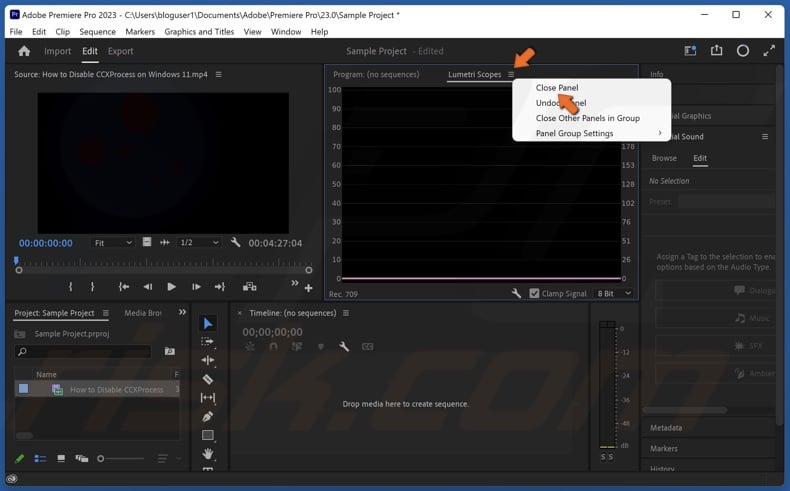This screenshot has height=491, width=790.
Task: Select the Track Select Forward tool
Action: click(207, 342)
